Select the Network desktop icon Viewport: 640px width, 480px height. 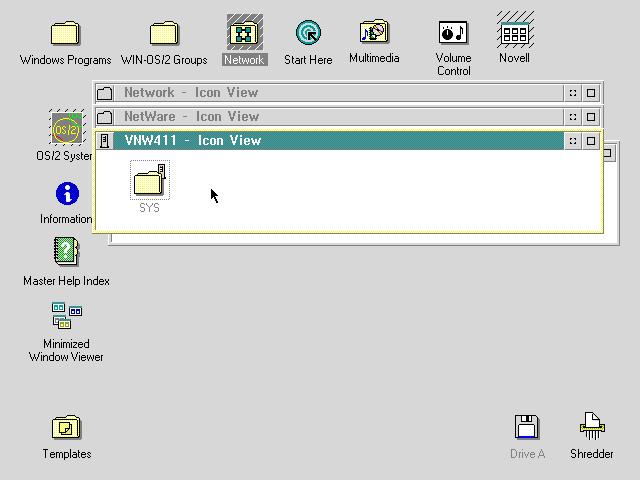(x=245, y=32)
